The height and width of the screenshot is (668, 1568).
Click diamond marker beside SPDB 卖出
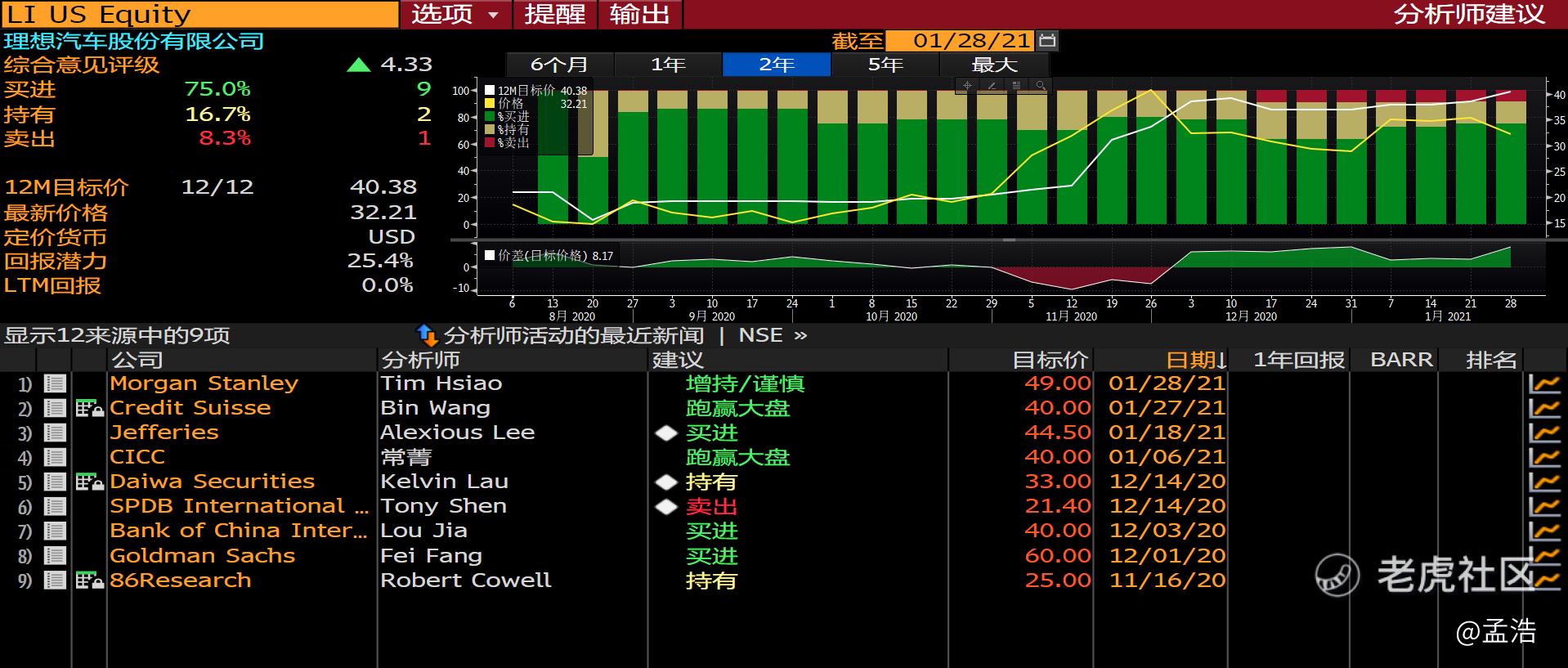(667, 506)
